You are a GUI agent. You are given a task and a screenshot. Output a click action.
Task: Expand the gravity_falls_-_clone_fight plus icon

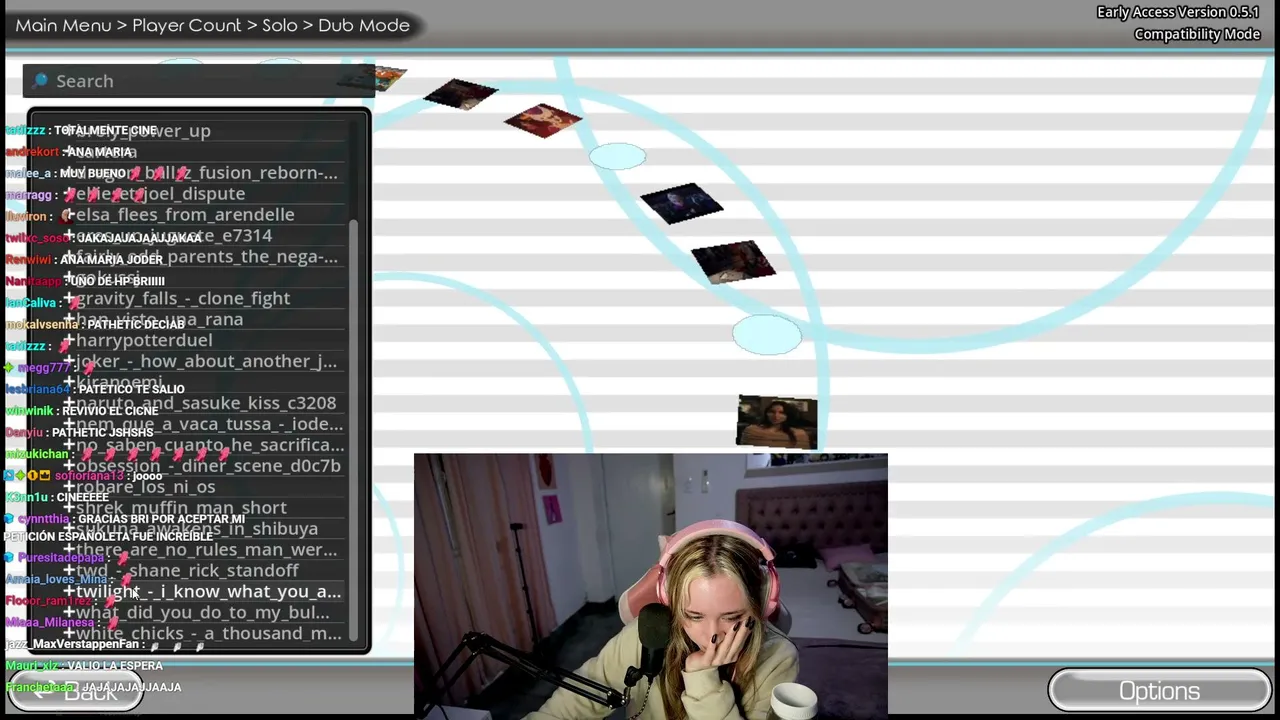click(x=69, y=299)
